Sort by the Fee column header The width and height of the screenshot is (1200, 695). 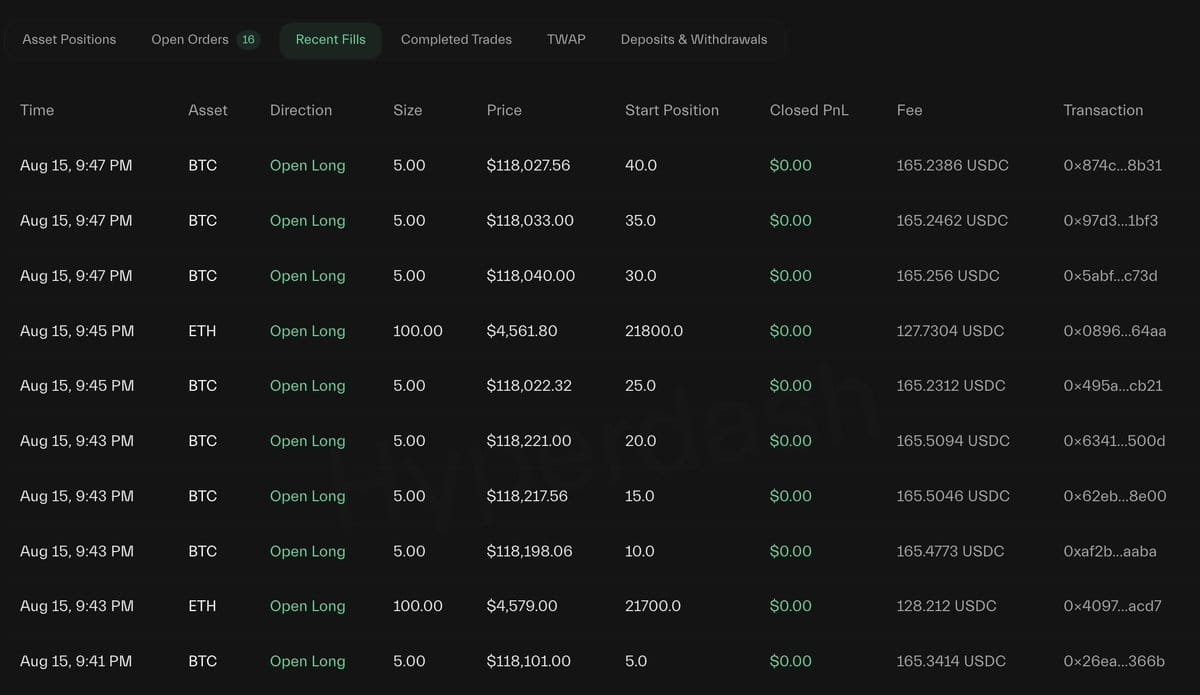tap(909, 110)
